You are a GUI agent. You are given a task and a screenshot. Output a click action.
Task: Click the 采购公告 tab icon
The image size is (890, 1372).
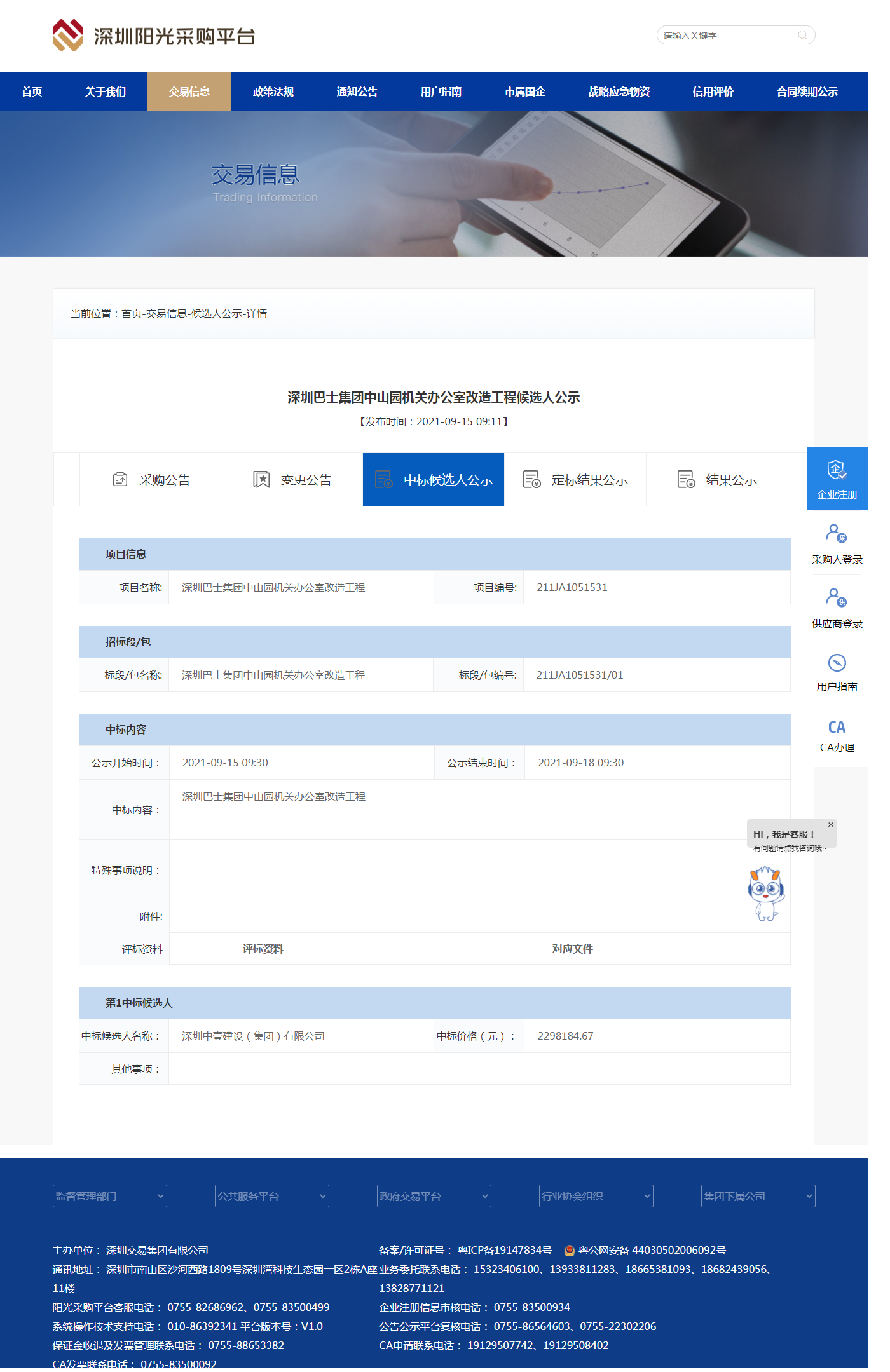tap(120, 479)
